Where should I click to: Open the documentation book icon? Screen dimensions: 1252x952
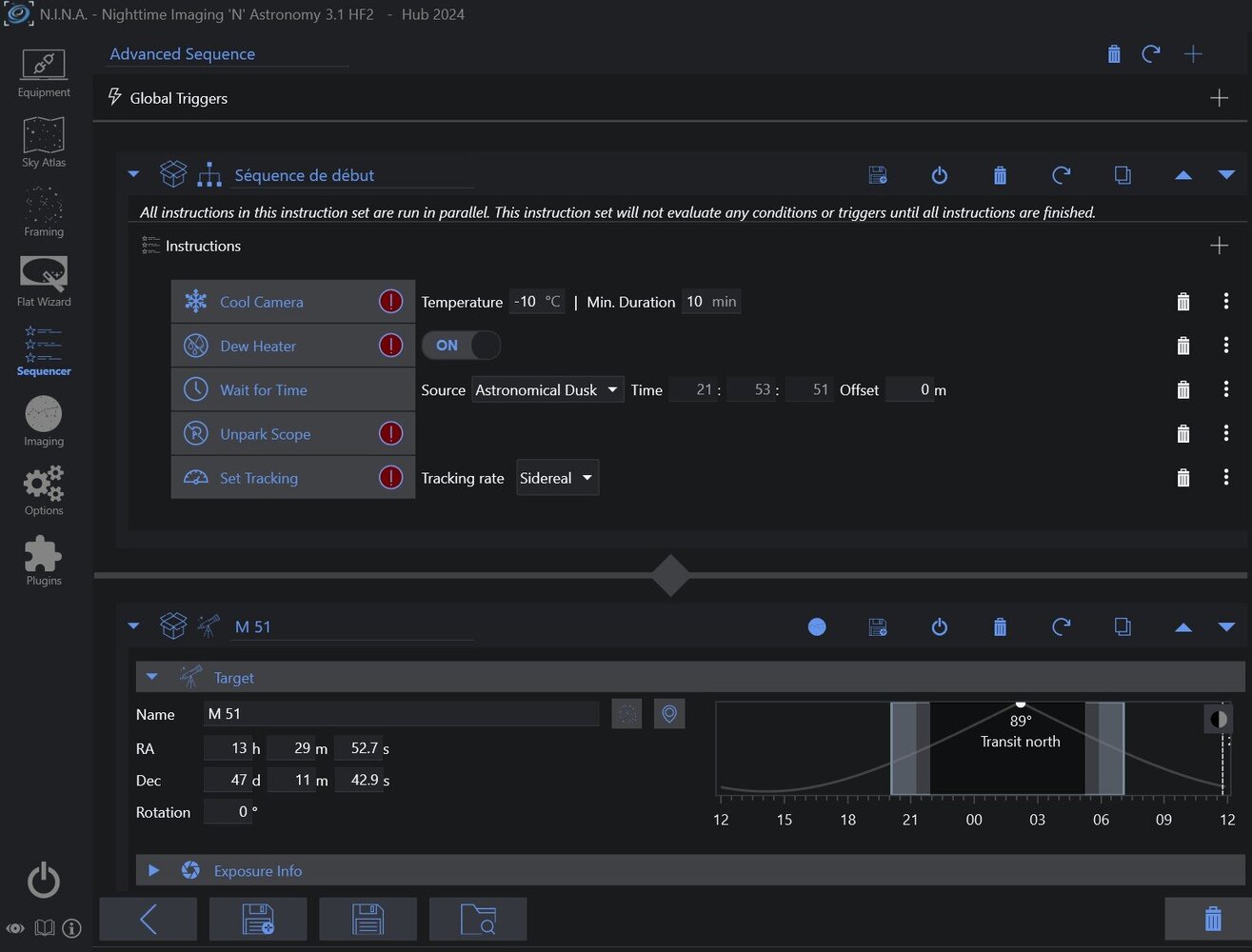click(44, 928)
